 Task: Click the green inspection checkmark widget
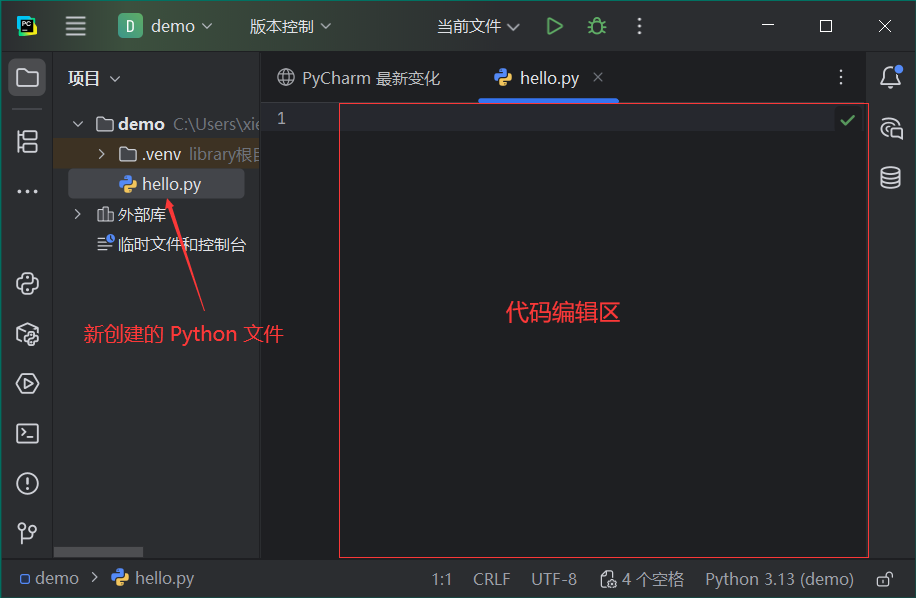pos(848,120)
